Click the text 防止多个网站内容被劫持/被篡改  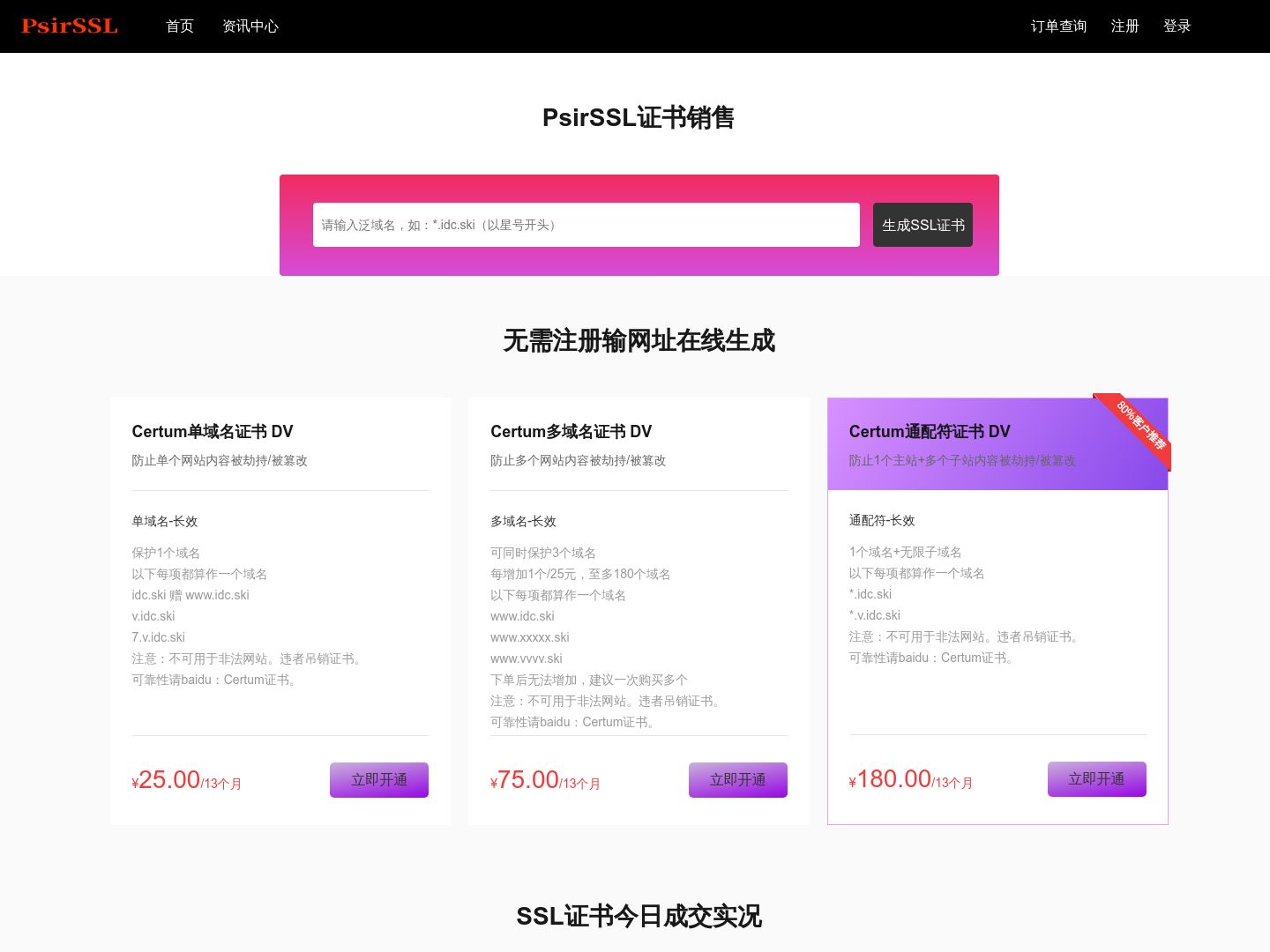coord(579,460)
